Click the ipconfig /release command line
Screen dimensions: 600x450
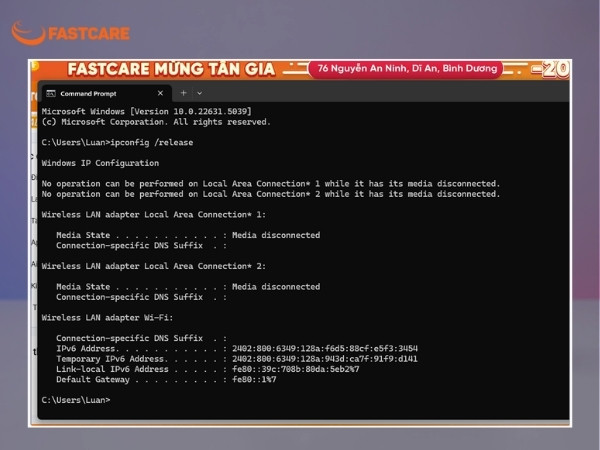117,142
